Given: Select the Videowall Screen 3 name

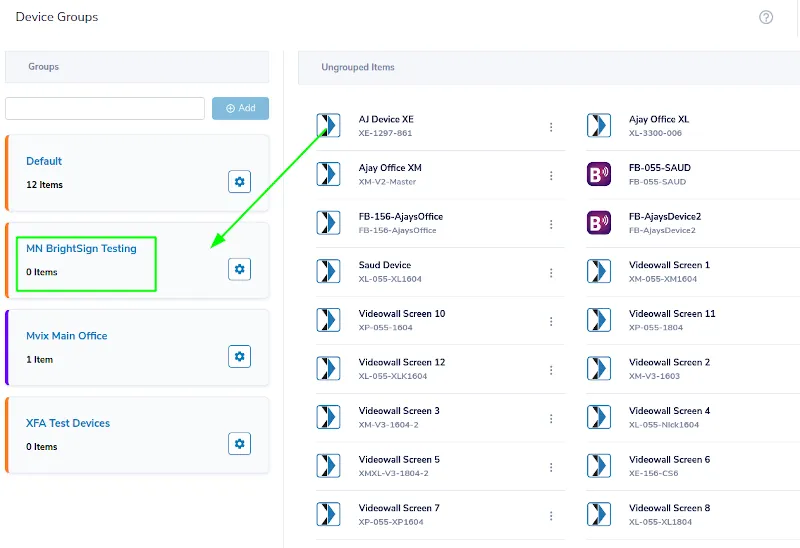Looking at the screenshot, I should pos(399,411).
